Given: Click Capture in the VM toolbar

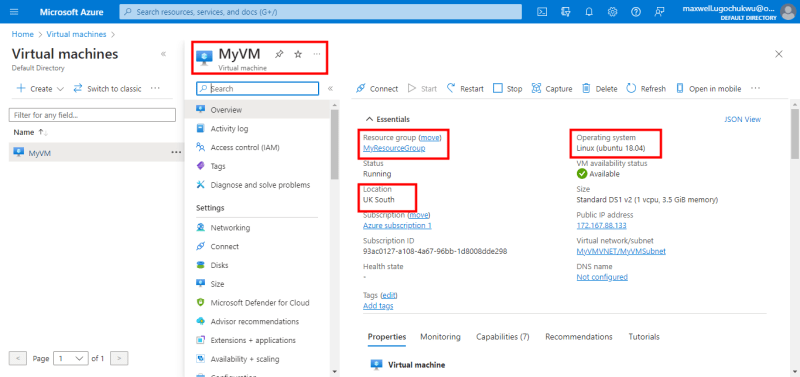Looking at the screenshot, I should coord(552,89).
